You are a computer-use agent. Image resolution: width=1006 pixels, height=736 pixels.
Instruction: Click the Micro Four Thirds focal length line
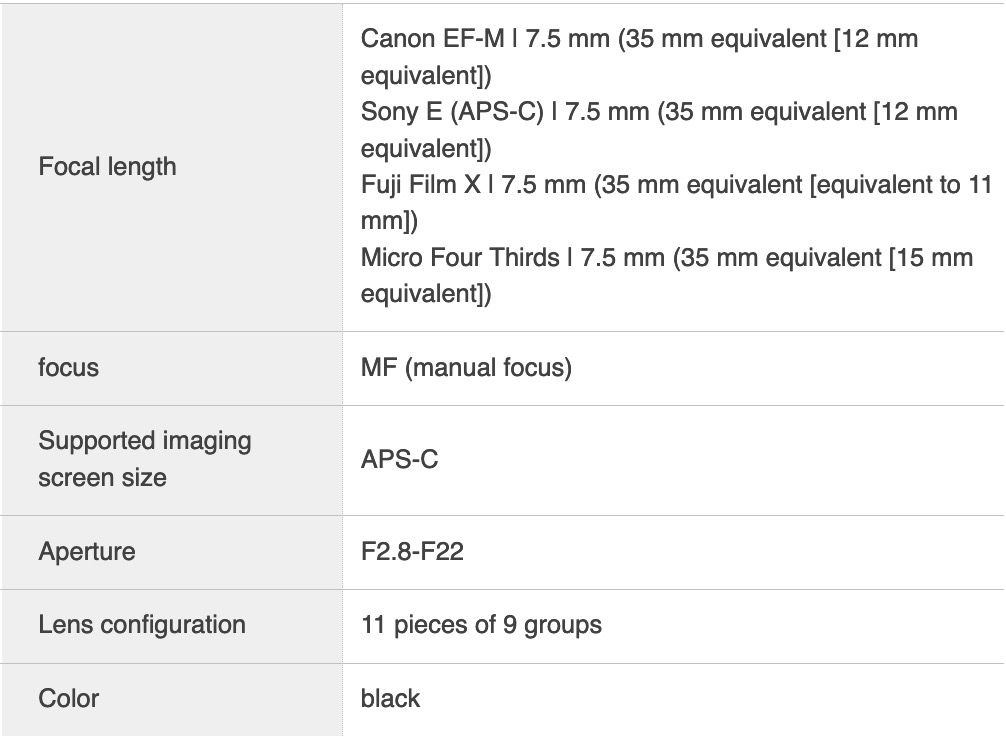pyautogui.click(x=667, y=276)
